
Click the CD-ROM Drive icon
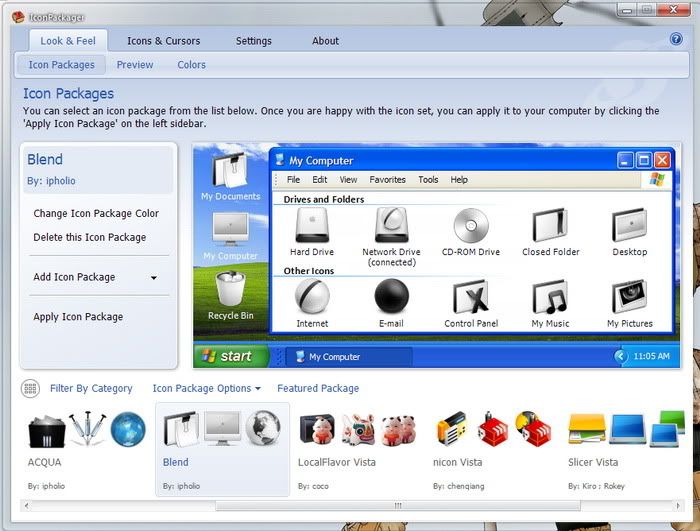[x=471, y=226]
